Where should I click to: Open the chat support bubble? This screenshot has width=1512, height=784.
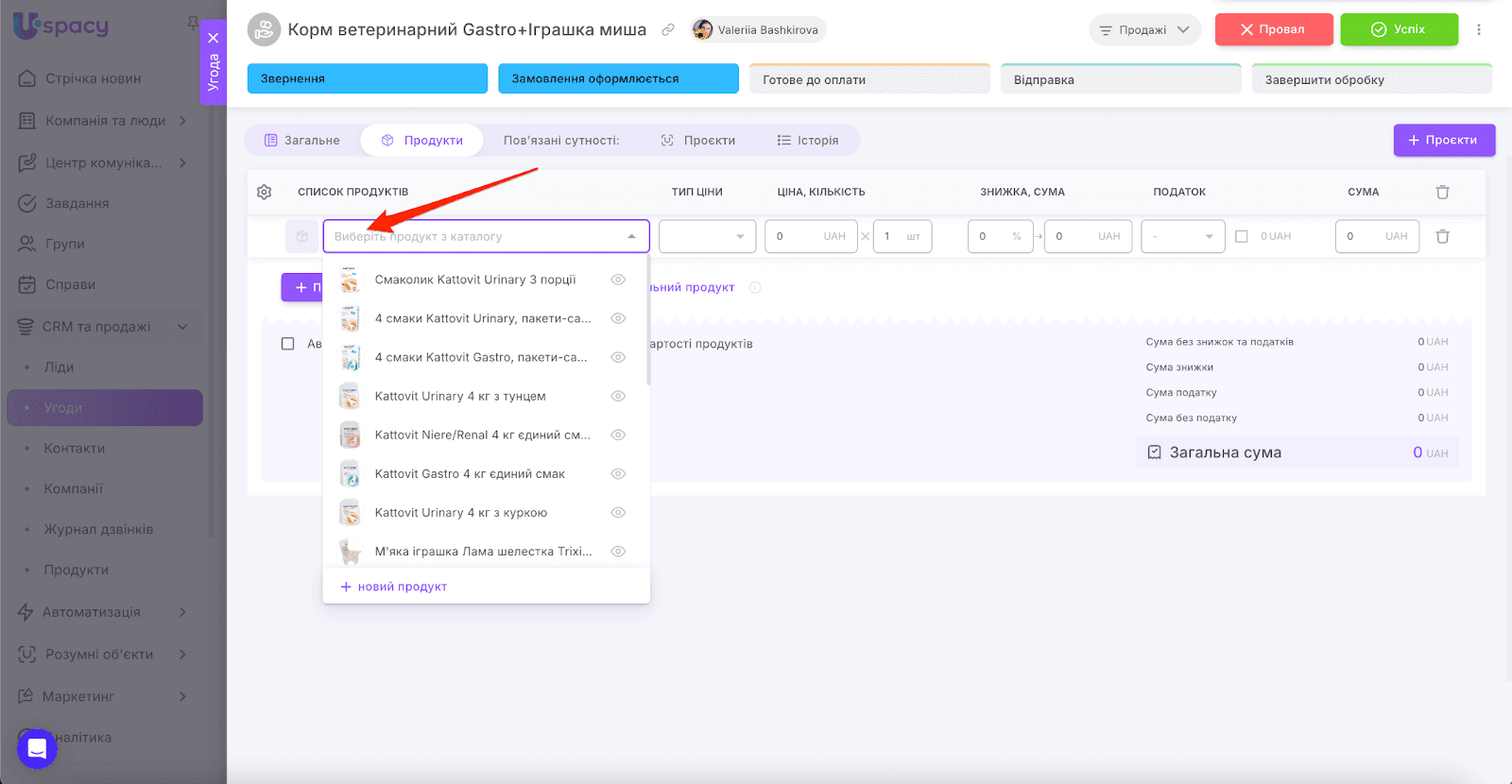pyautogui.click(x=37, y=749)
